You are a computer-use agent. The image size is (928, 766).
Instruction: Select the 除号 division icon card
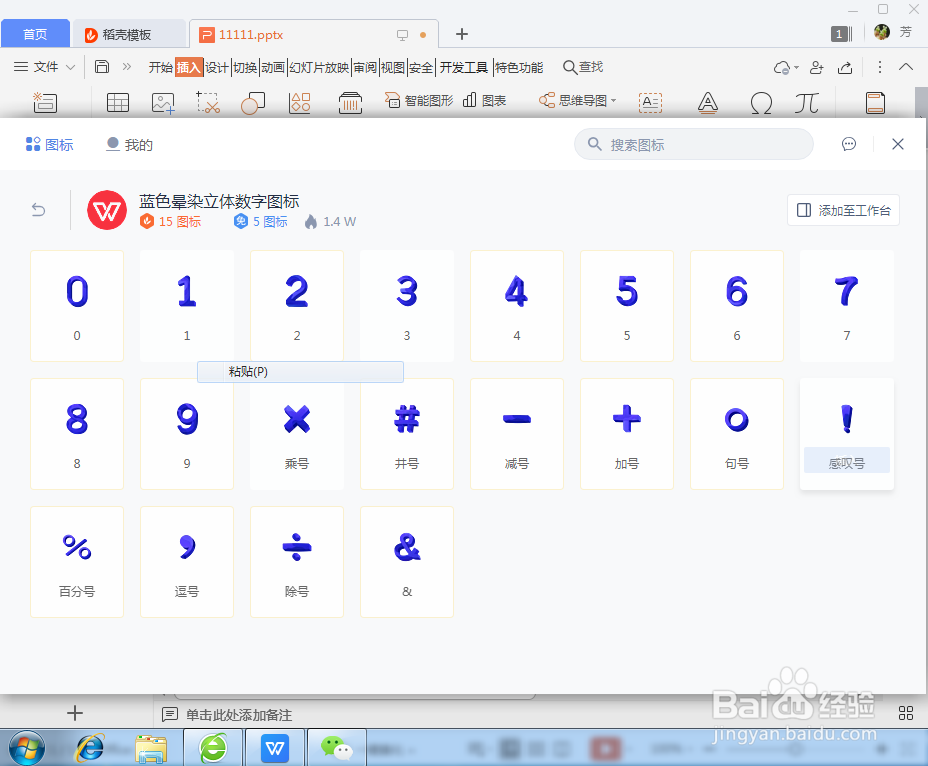(297, 562)
